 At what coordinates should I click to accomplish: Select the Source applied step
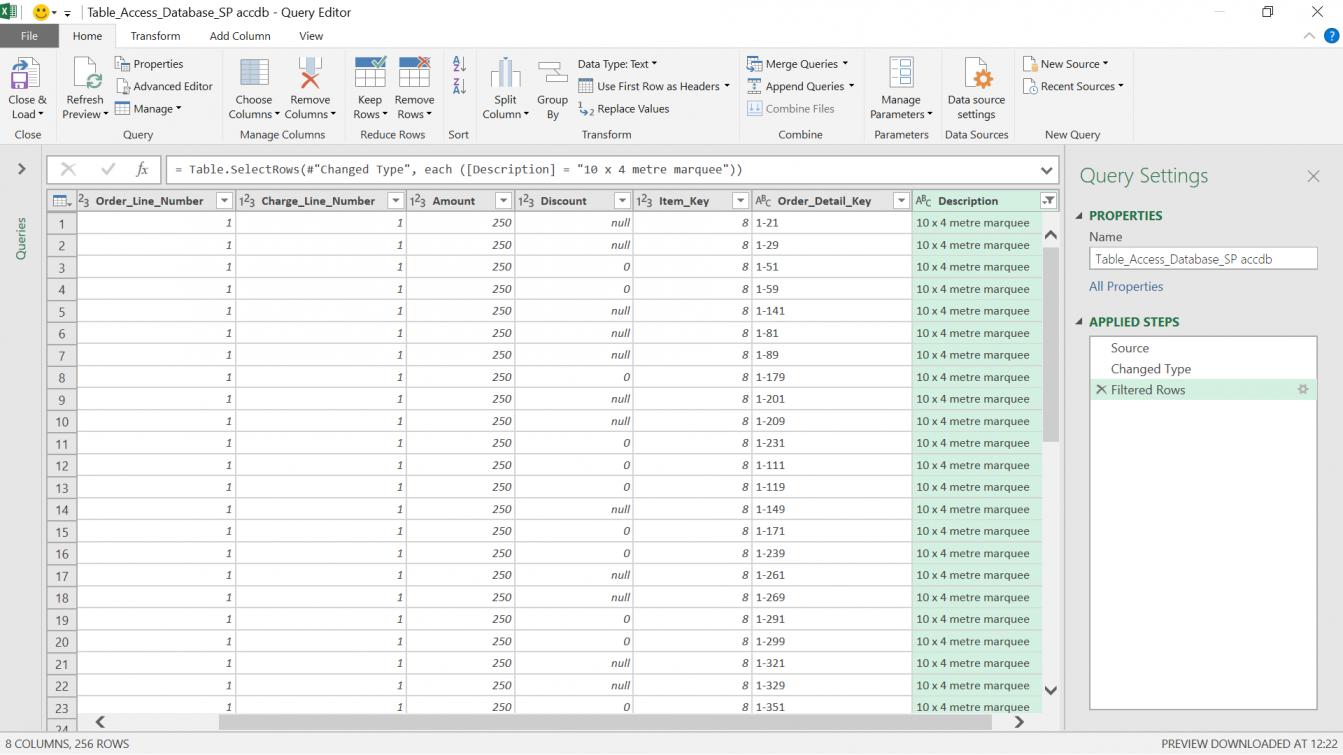[x=1203, y=348]
